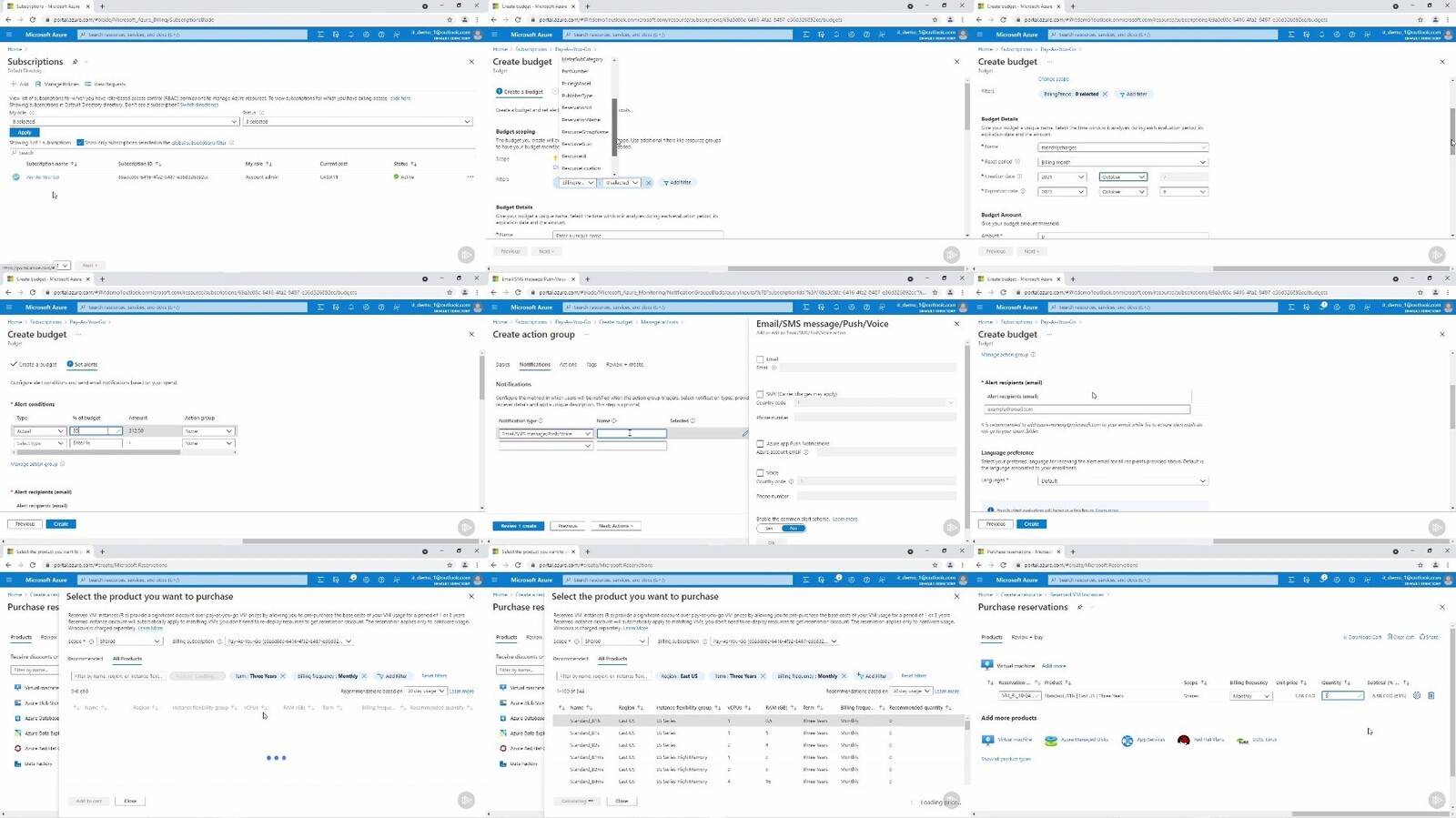
Task: Open the Tags tab in Create action group
Action: tap(591, 364)
